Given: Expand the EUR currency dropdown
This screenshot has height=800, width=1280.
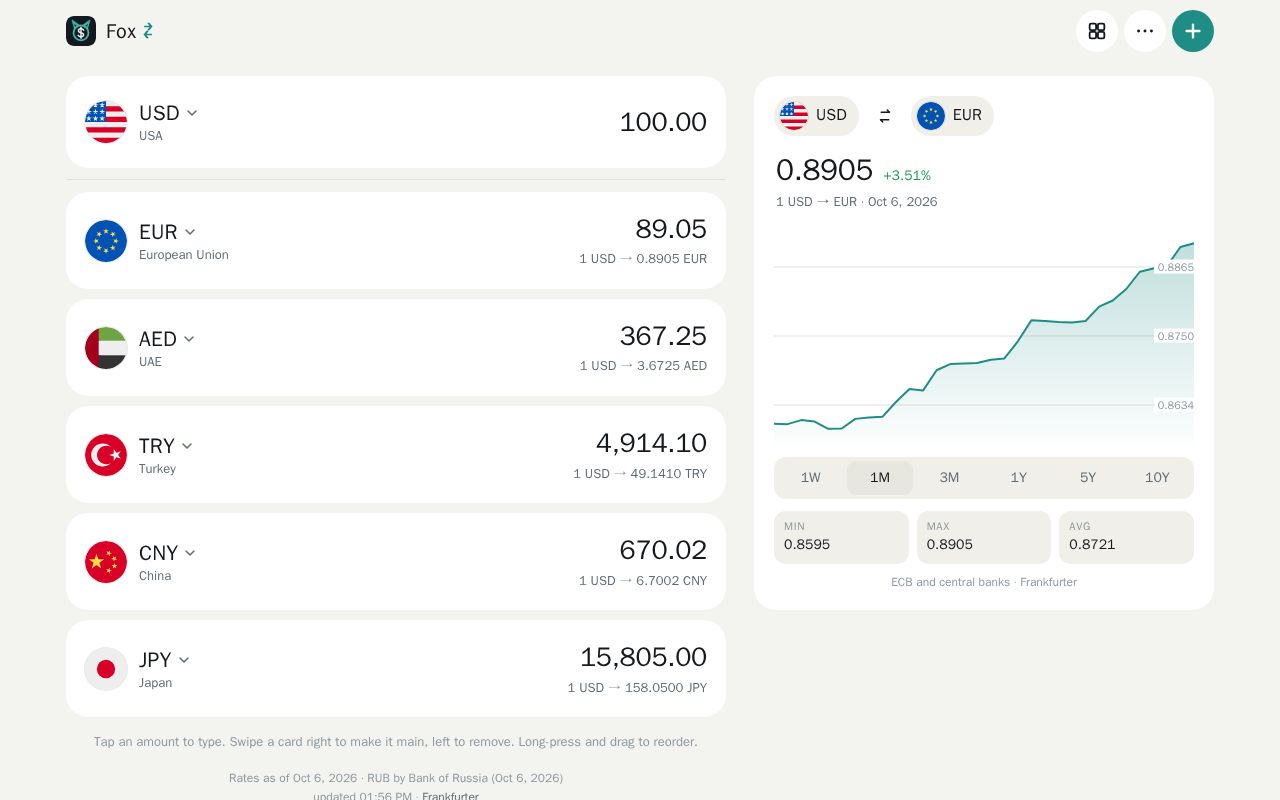Looking at the screenshot, I should [x=168, y=232].
